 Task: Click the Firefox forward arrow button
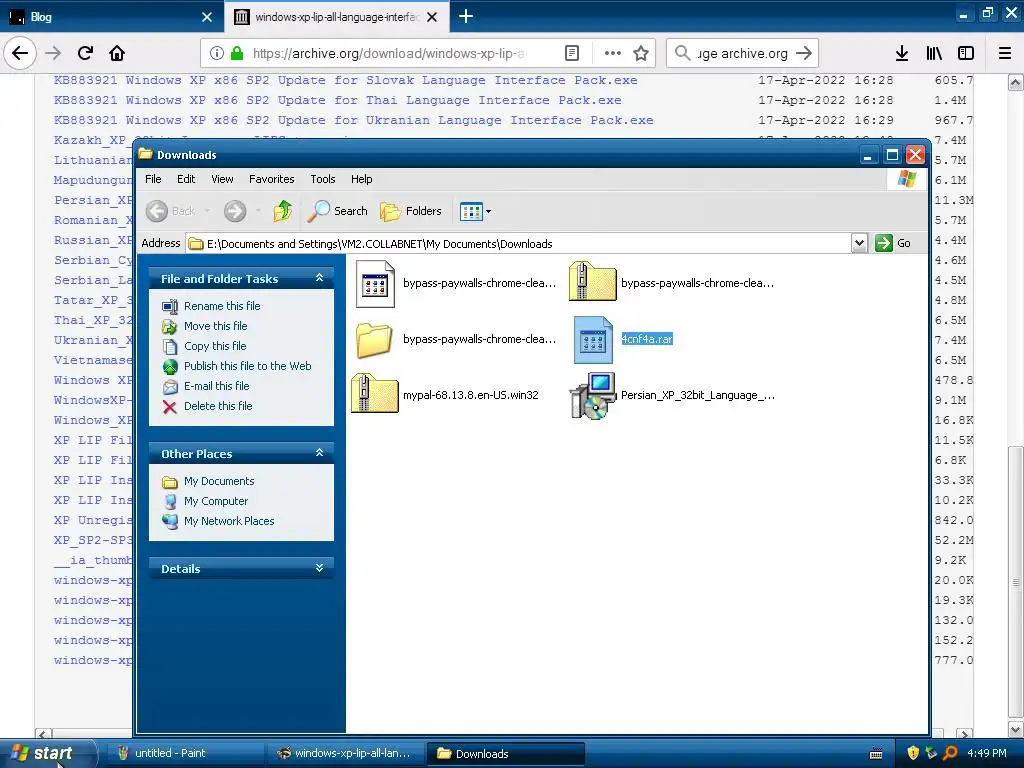tap(53, 53)
